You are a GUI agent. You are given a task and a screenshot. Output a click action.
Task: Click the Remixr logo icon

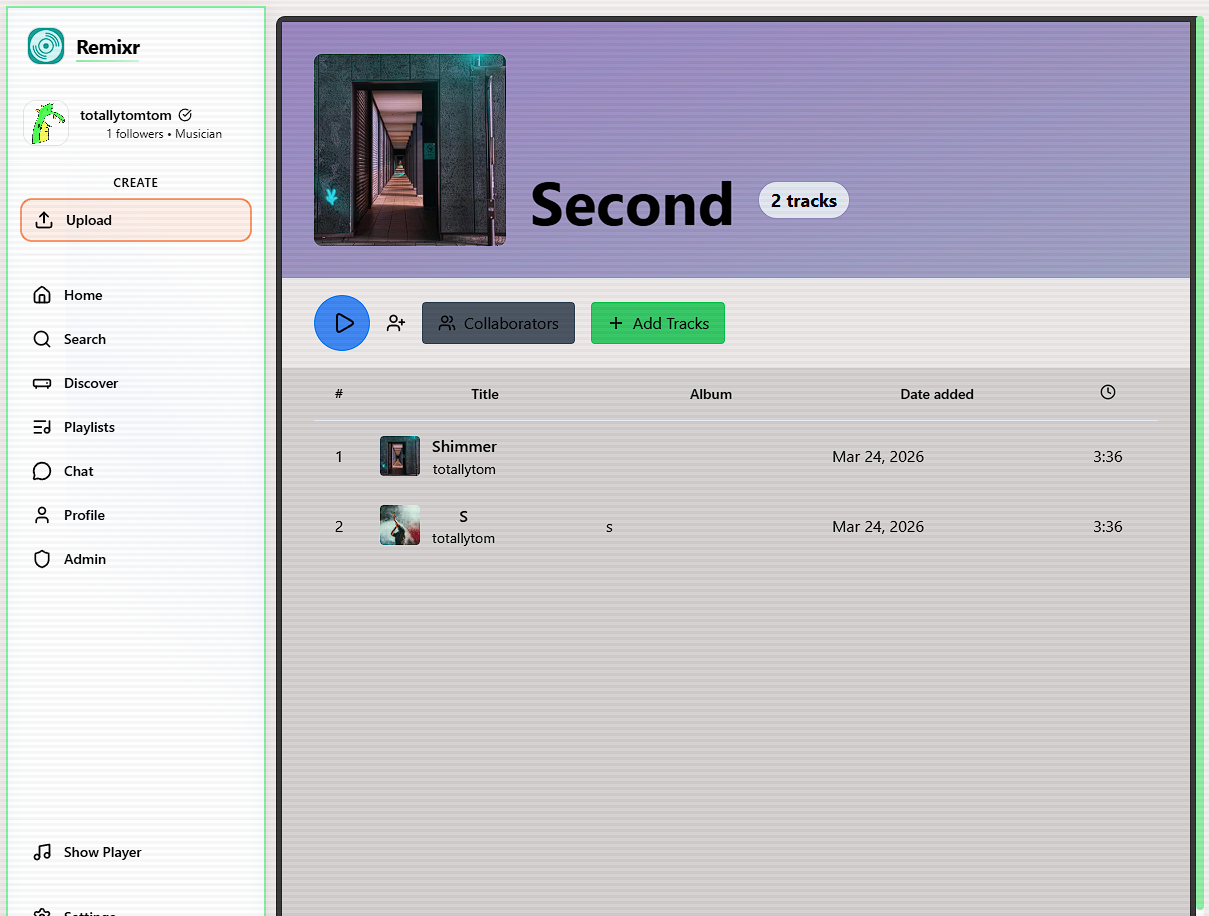[44, 46]
